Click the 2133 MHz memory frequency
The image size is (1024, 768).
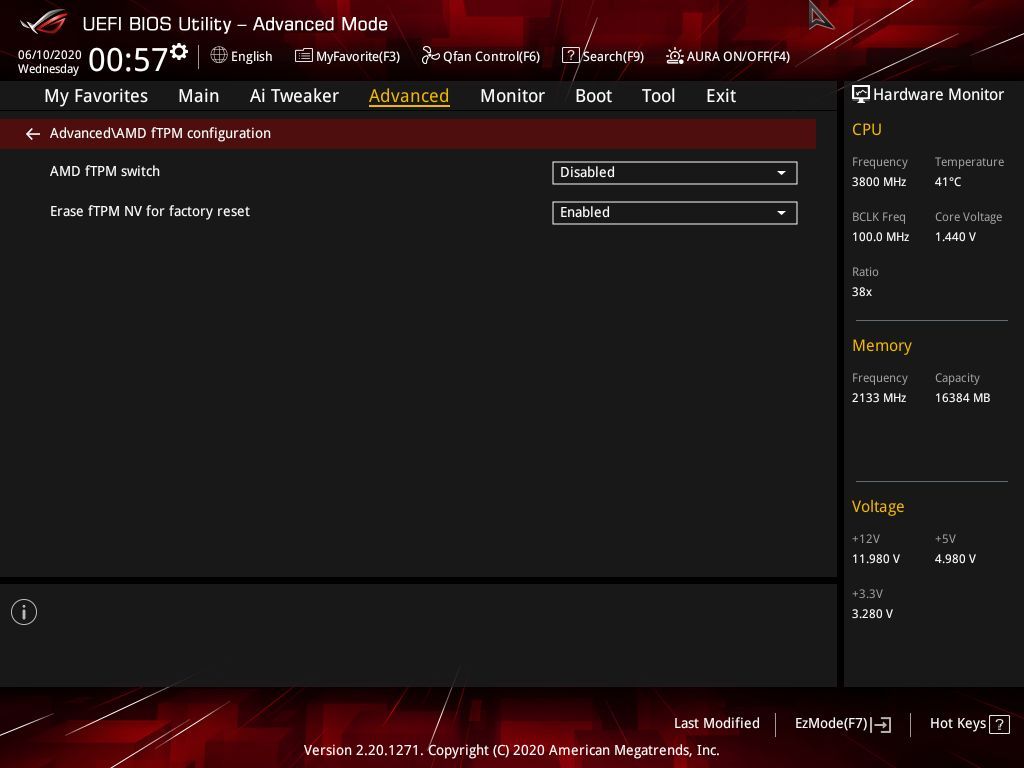[878, 398]
